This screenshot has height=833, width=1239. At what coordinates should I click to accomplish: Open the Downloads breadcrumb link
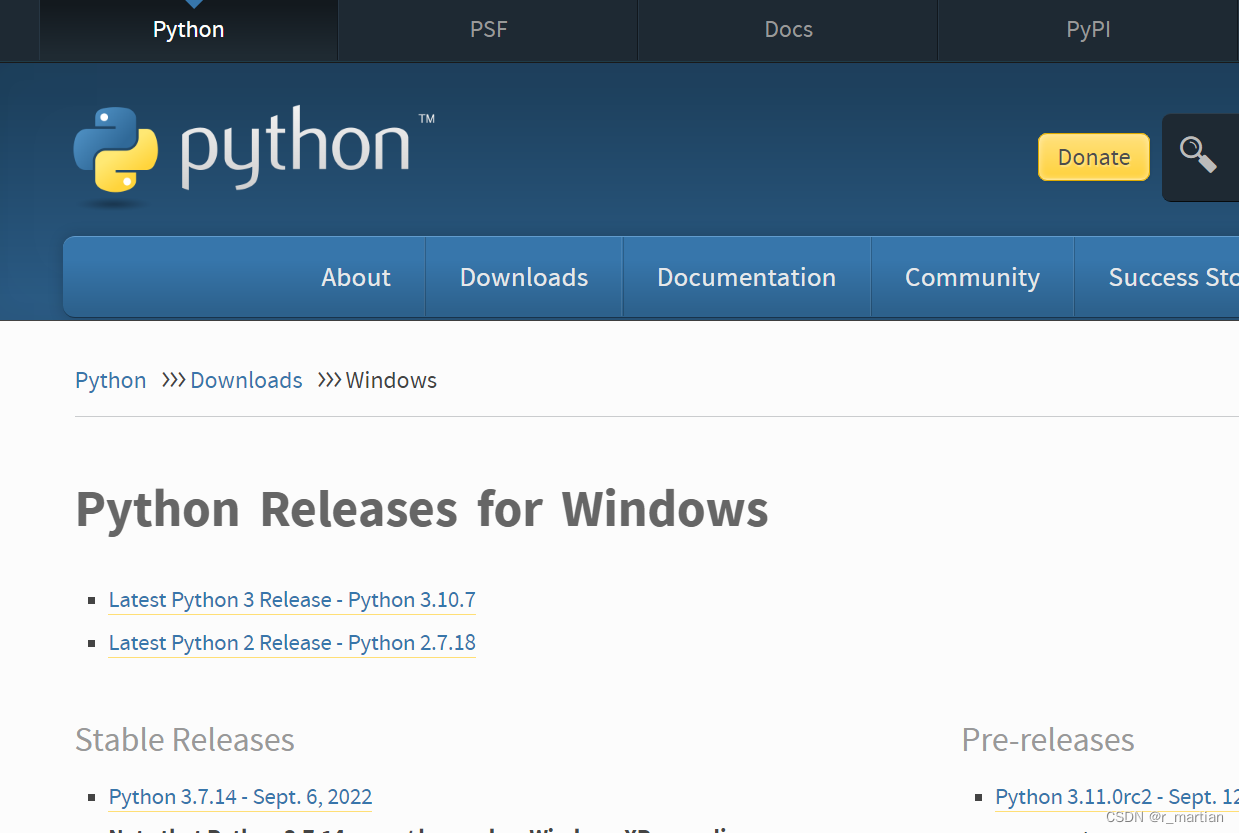coord(245,380)
